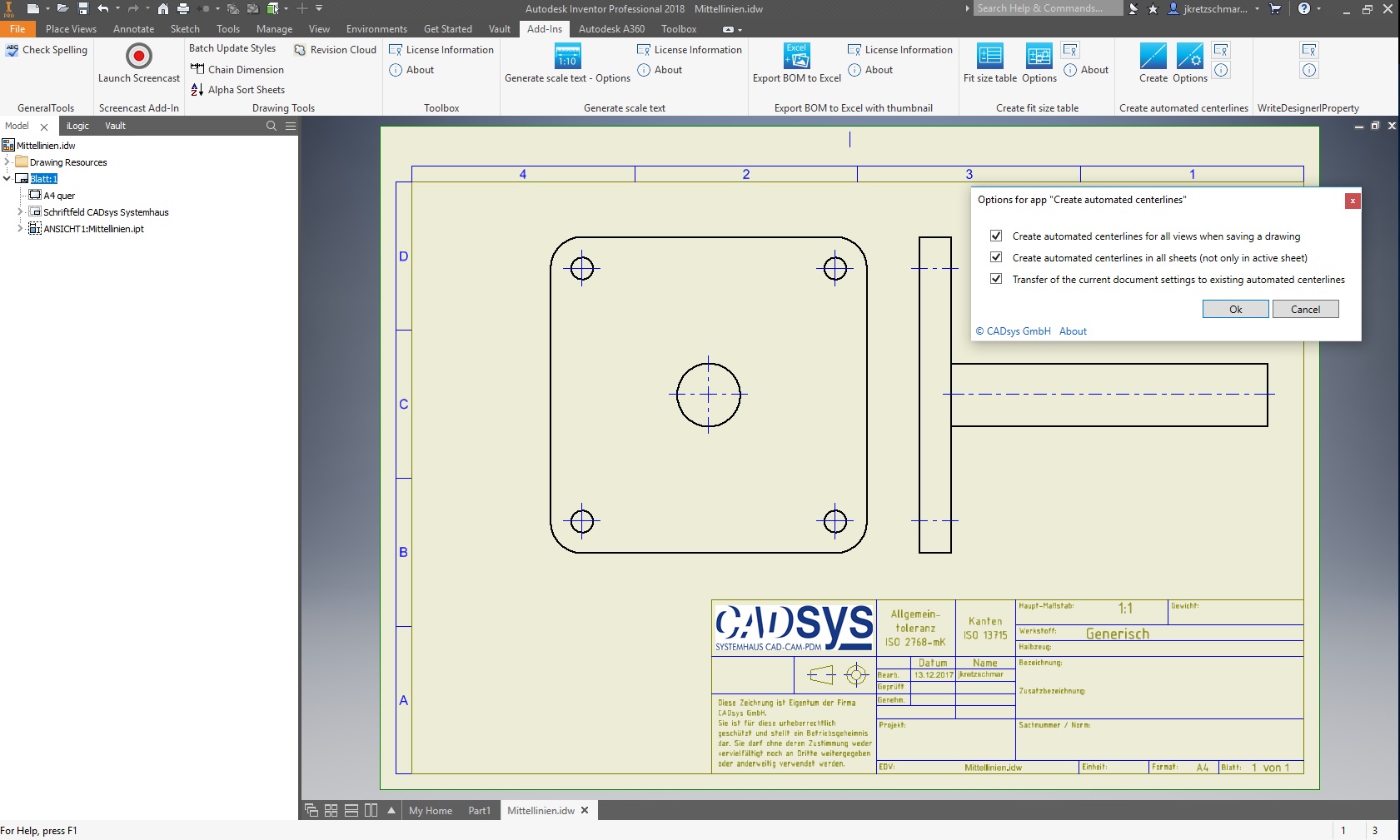Open the ribbon appearance dropdown

(740, 29)
